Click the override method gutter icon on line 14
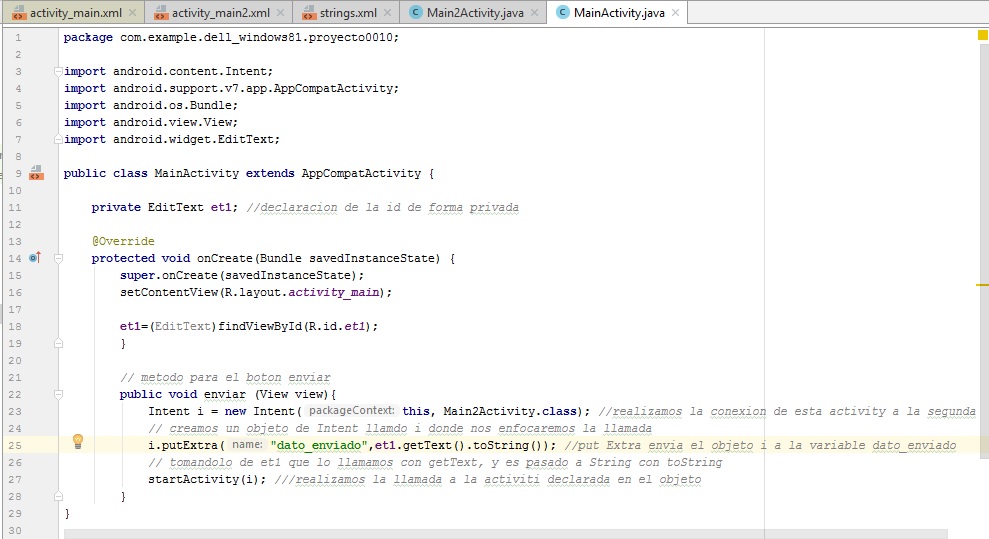Image resolution: width=989 pixels, height=539 pixels. click(34, 258)
